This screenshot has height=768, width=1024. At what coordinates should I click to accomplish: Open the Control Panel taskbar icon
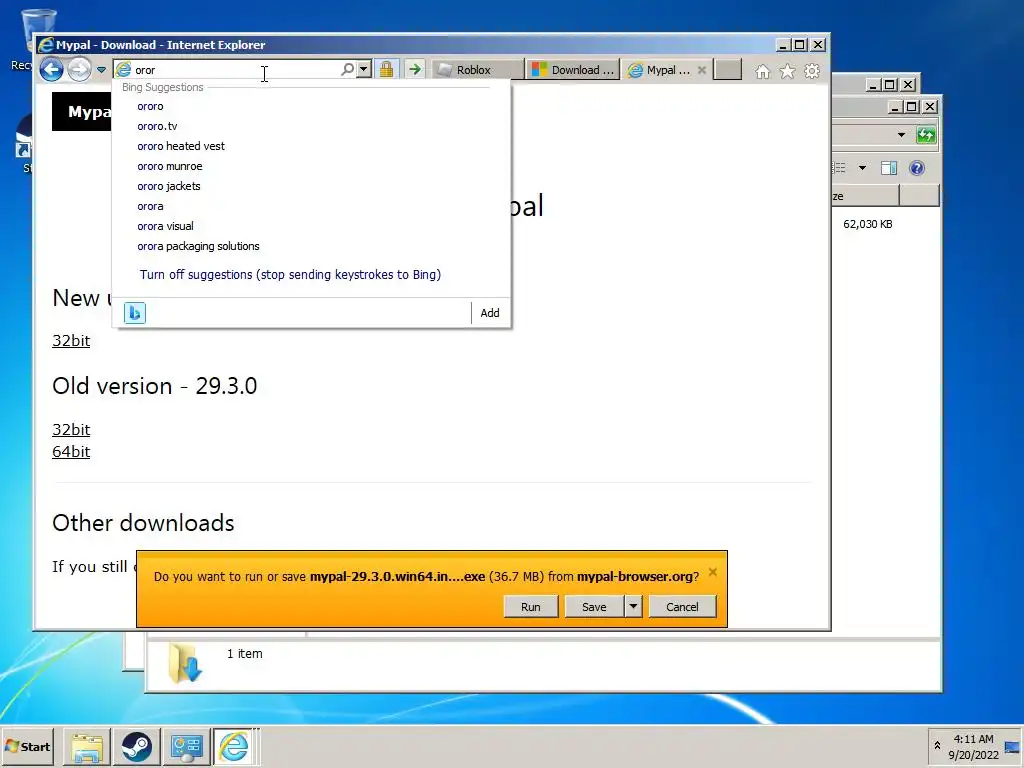pyautogui.click(x=186, y=746)
